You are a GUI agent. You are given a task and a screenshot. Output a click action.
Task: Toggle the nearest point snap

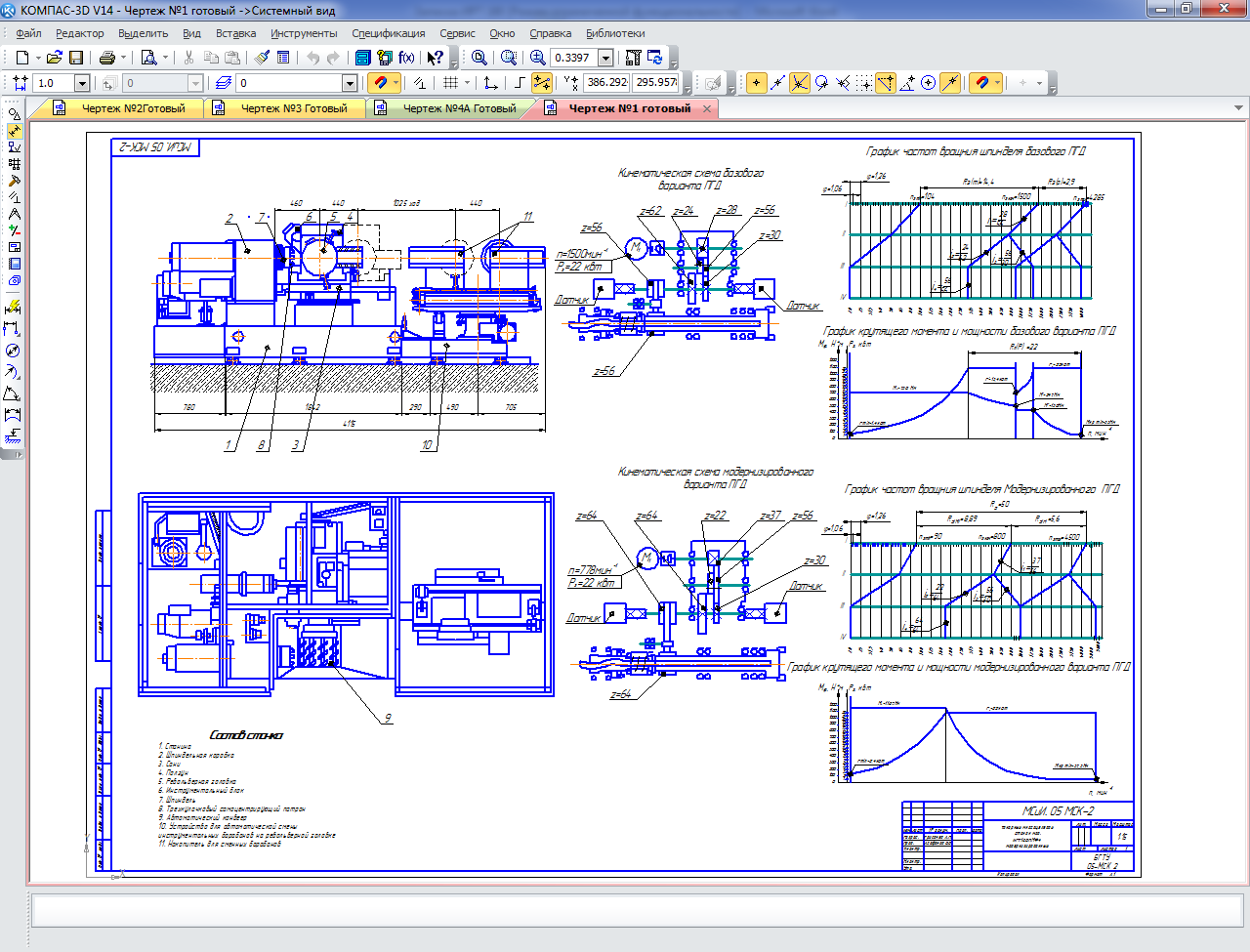click(756, 83)
